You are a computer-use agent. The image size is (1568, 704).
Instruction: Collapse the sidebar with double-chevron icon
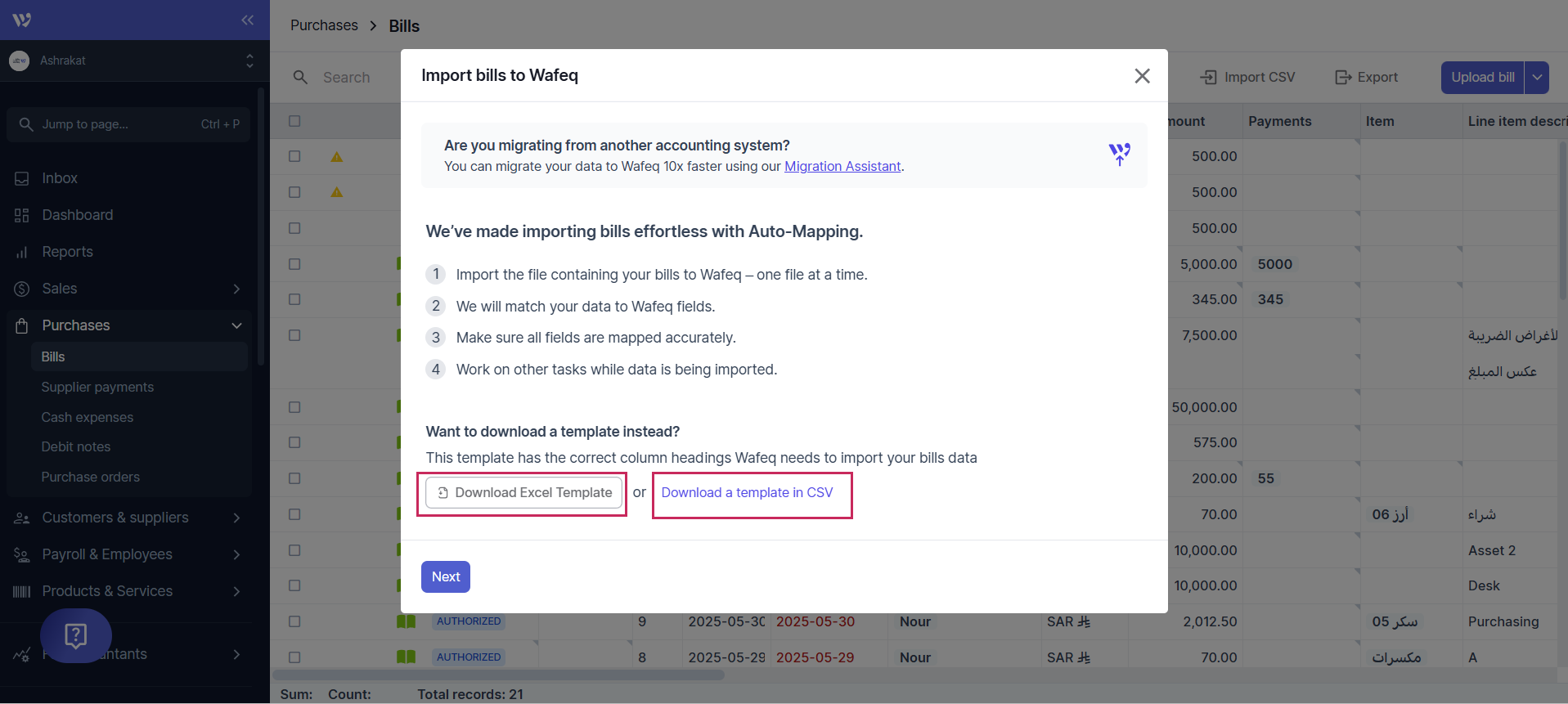[x=248, y=20]
